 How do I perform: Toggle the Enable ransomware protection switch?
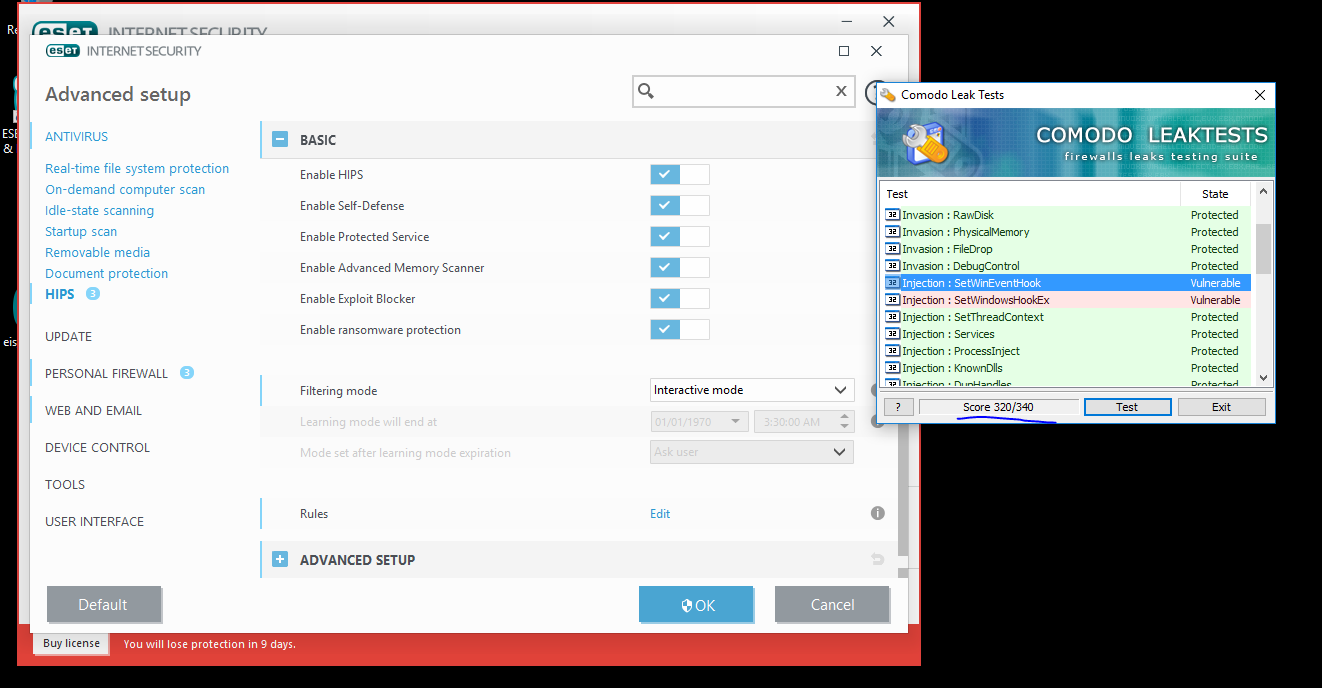point(680,329)
